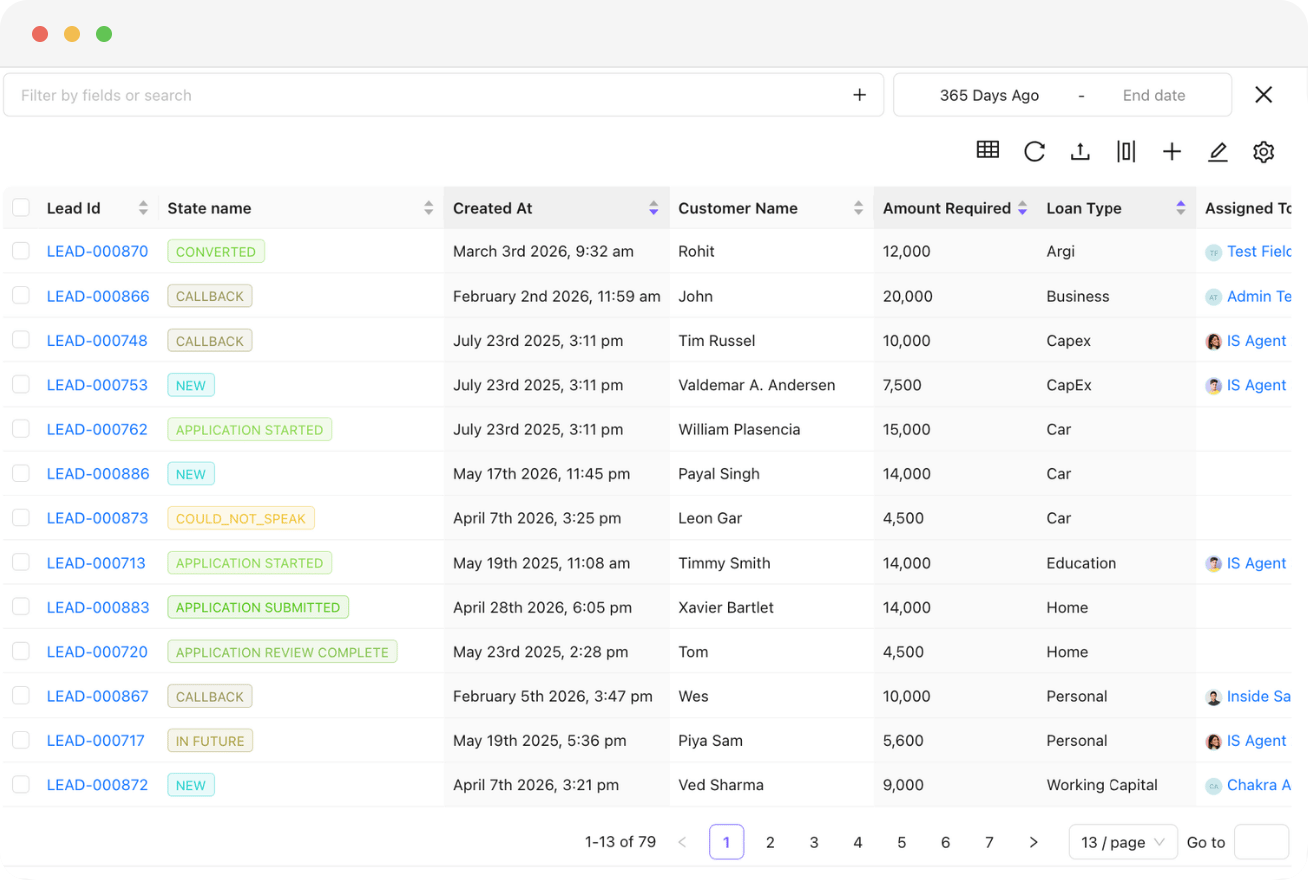This screenshot has width=1308, height=880.
Task: Select the checkbox for LEAD-000762
Action: pos(21,429)
